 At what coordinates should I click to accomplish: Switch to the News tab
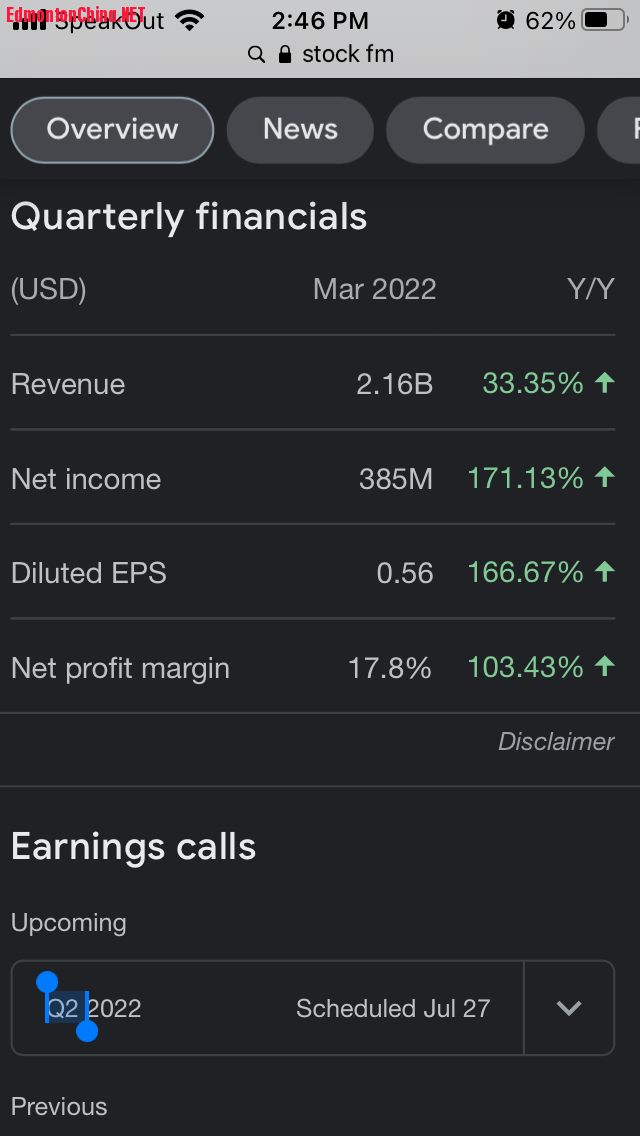pyautogui.click(x=300, y=130)
